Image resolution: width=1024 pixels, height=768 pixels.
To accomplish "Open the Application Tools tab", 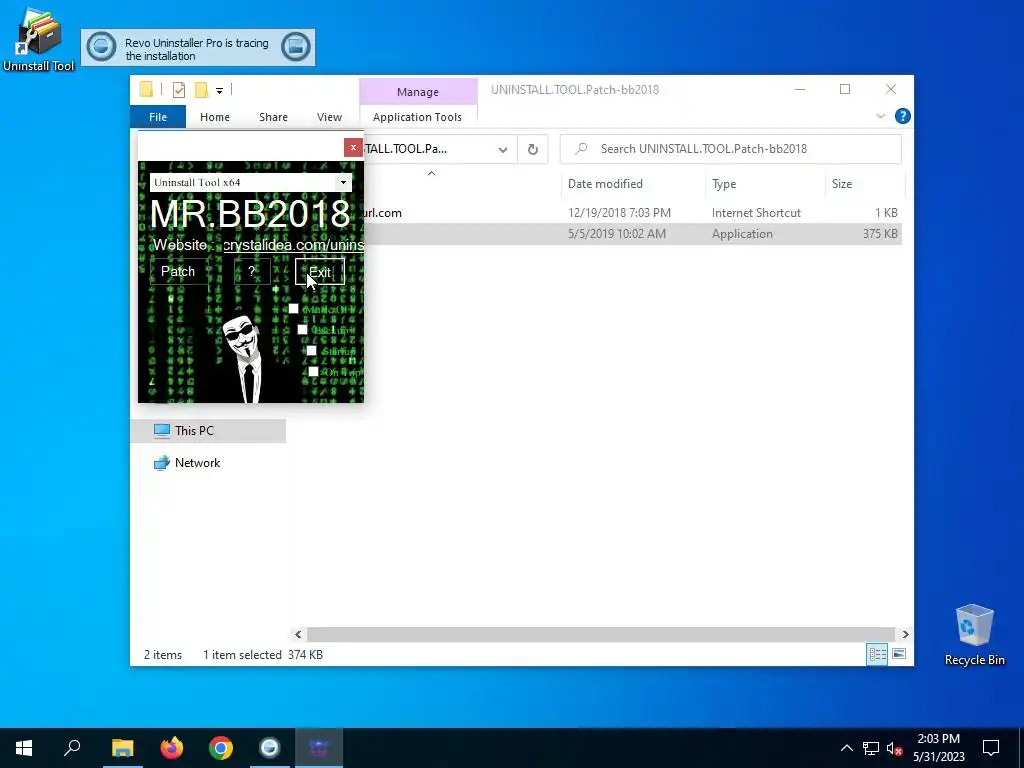I will (x=417, y=117).
